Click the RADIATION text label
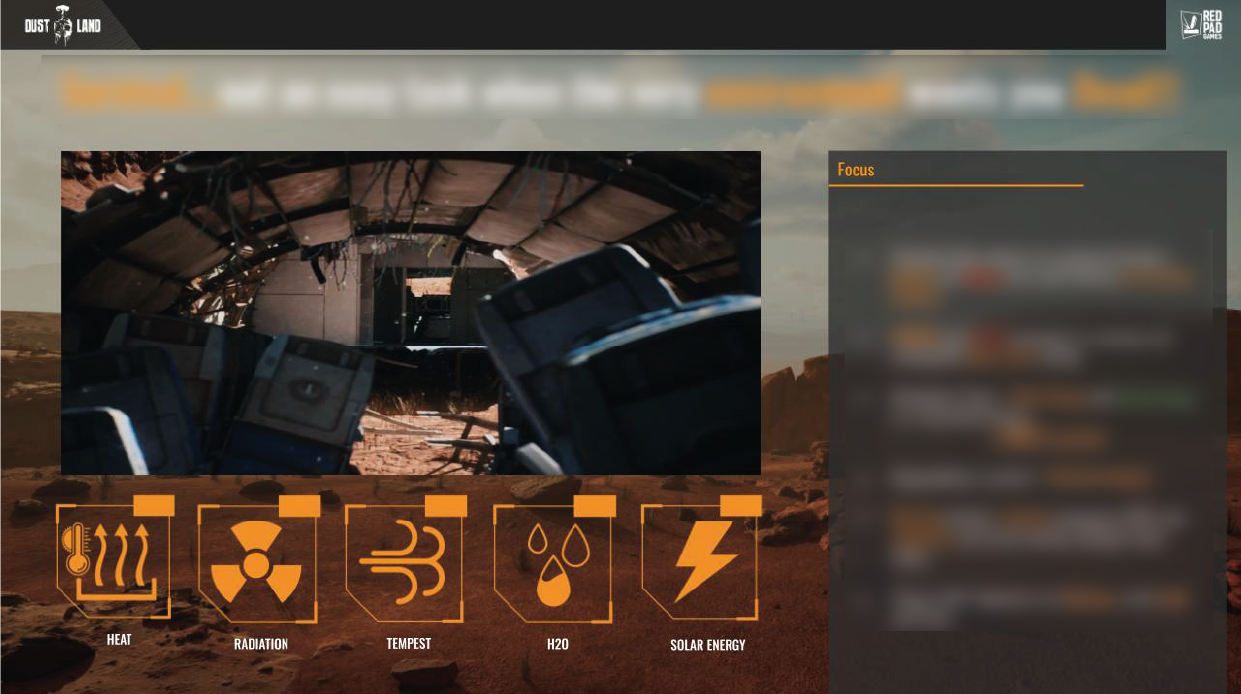The width and height of the screenshot is (1241, 694). (x=261, y=645)
